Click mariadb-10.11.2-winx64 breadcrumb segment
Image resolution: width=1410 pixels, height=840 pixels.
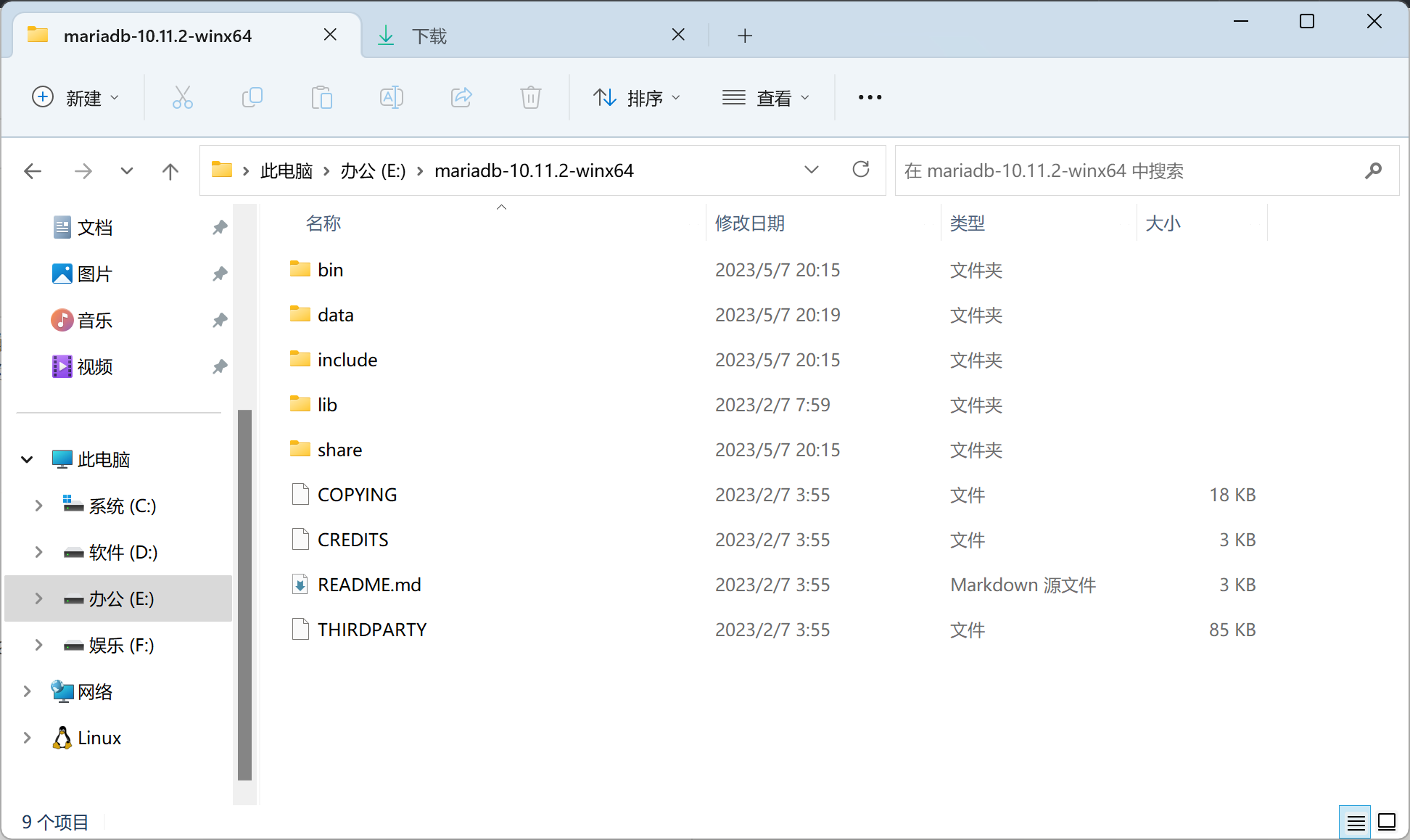(x=534, y=171)
